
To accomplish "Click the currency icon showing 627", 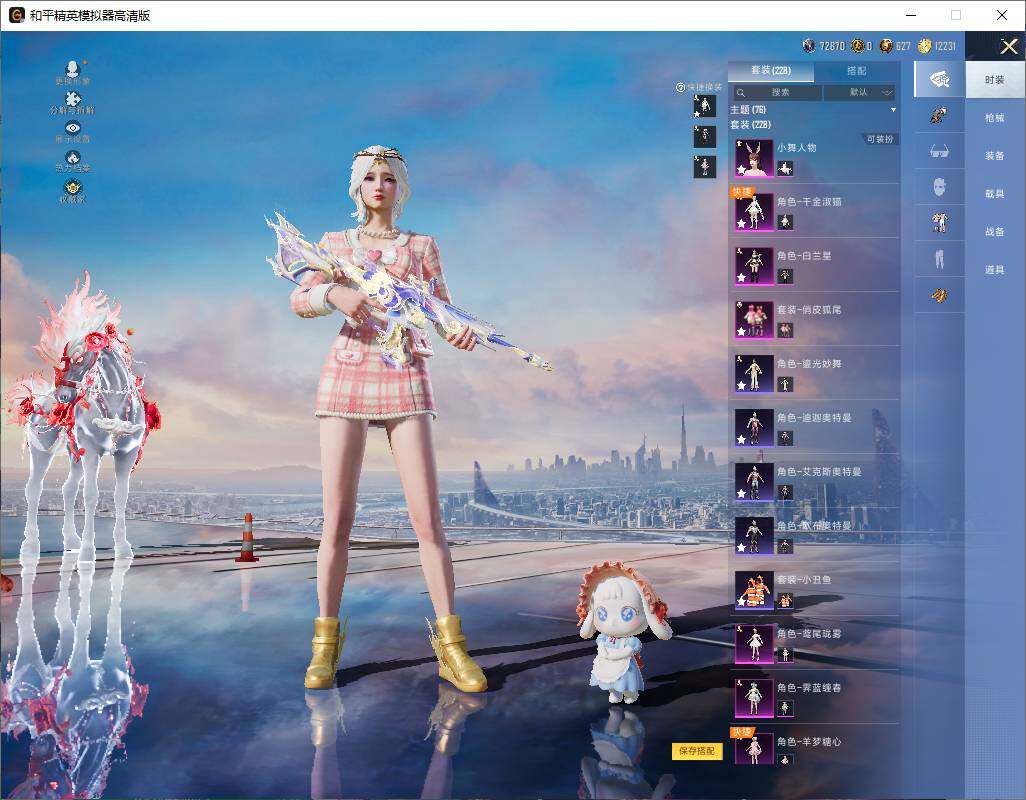I will (x=886, y=46).
